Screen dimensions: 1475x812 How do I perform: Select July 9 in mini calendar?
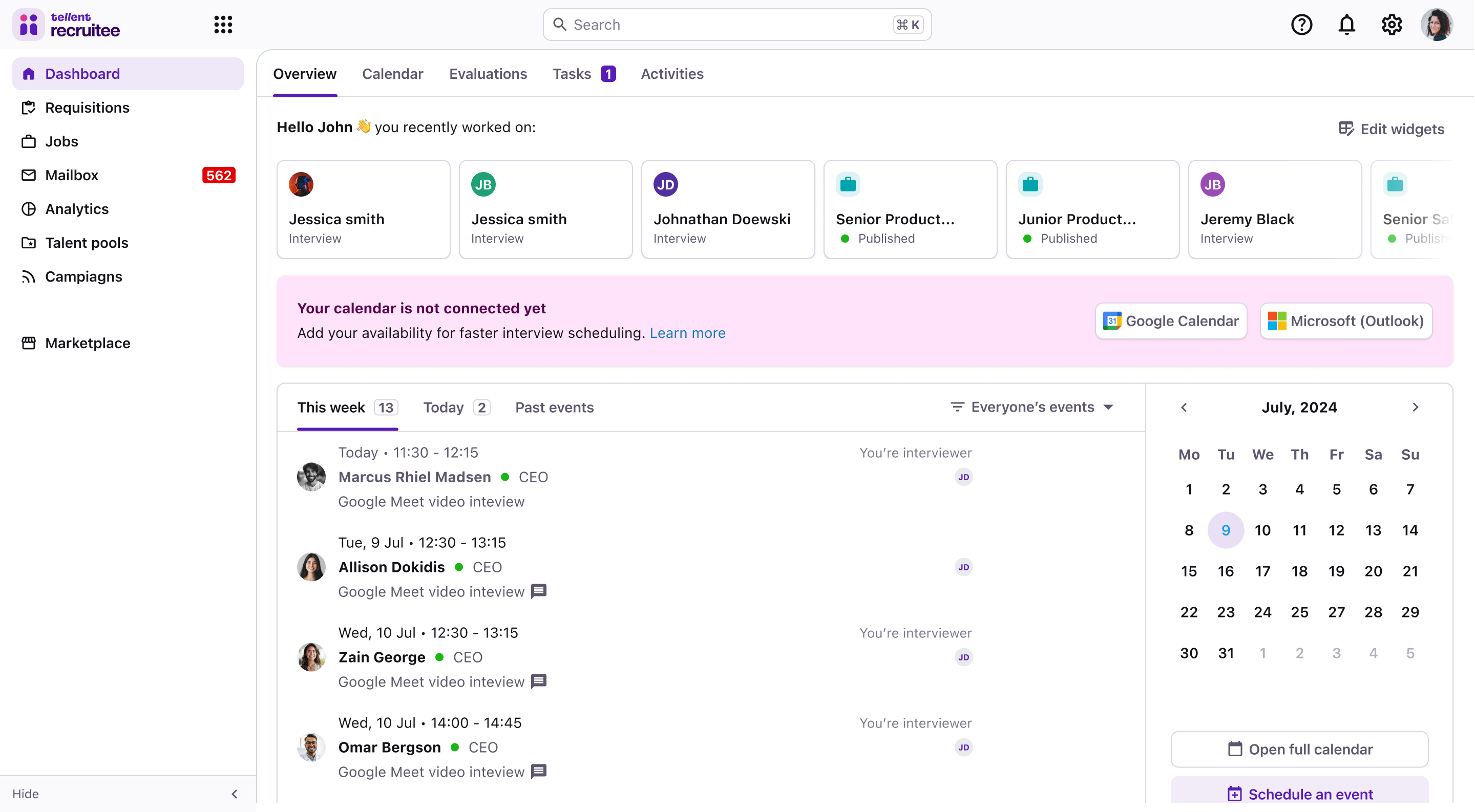pyautogui.click(x=1226, y=530)
